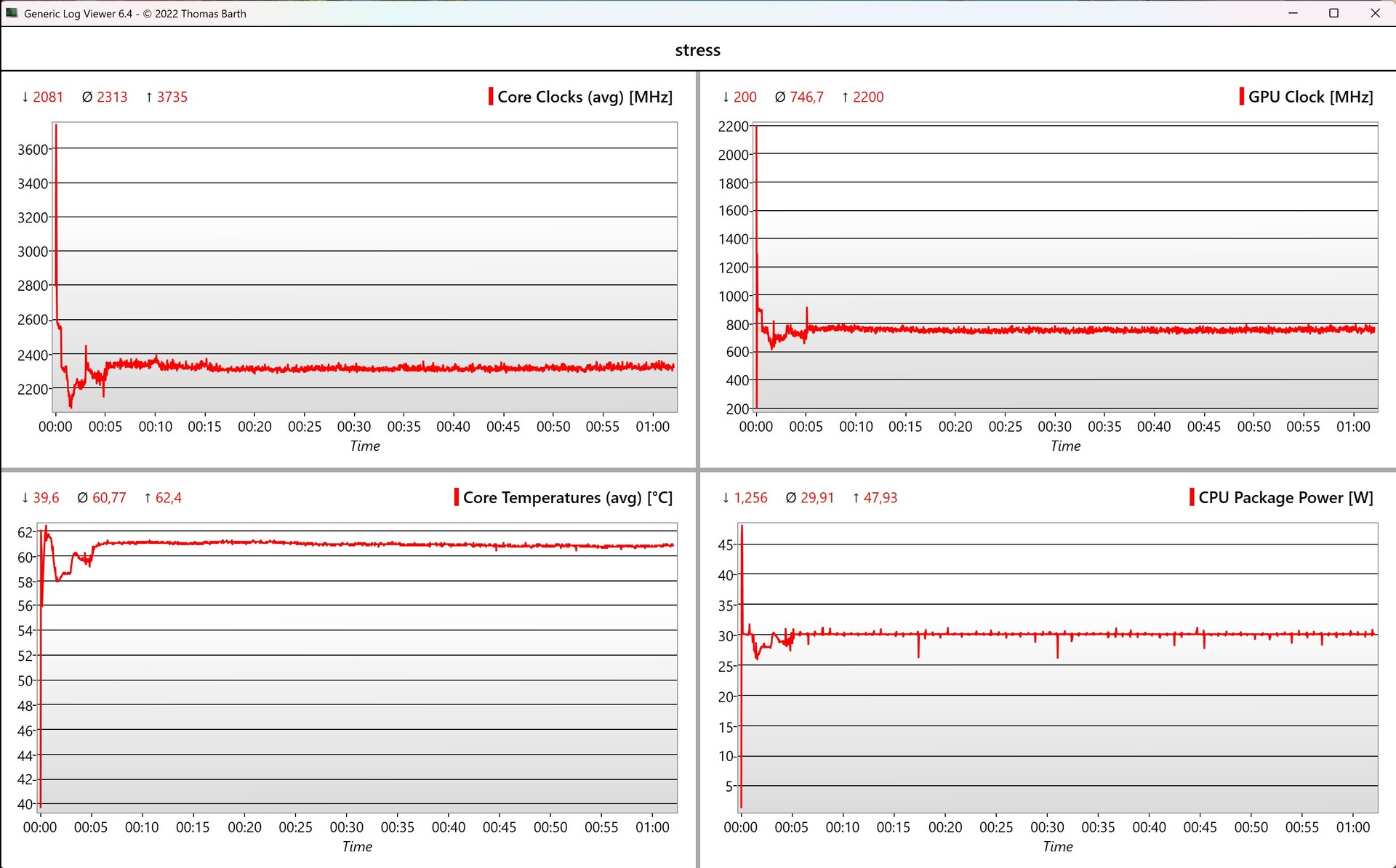Image resolution: width=1396 pixels, height=868 pixels.
Task: Click the 'stress' title heading
Action: [x=697, y=50]
